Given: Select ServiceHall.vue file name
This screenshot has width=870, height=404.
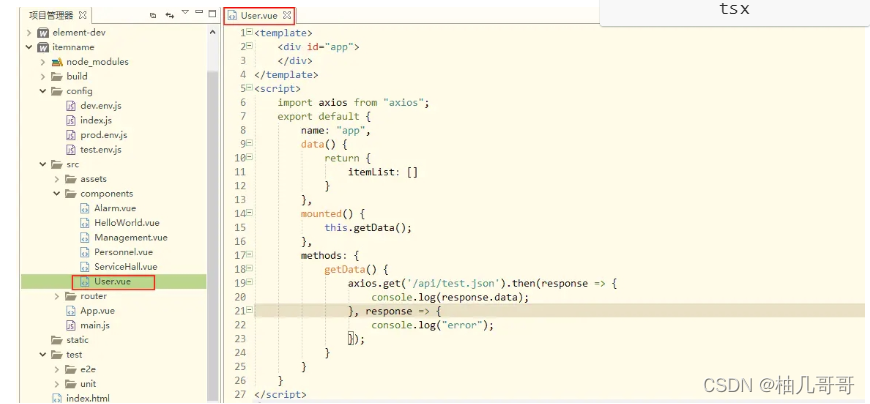Looking at the screenshot, I should tap(126, 267).
